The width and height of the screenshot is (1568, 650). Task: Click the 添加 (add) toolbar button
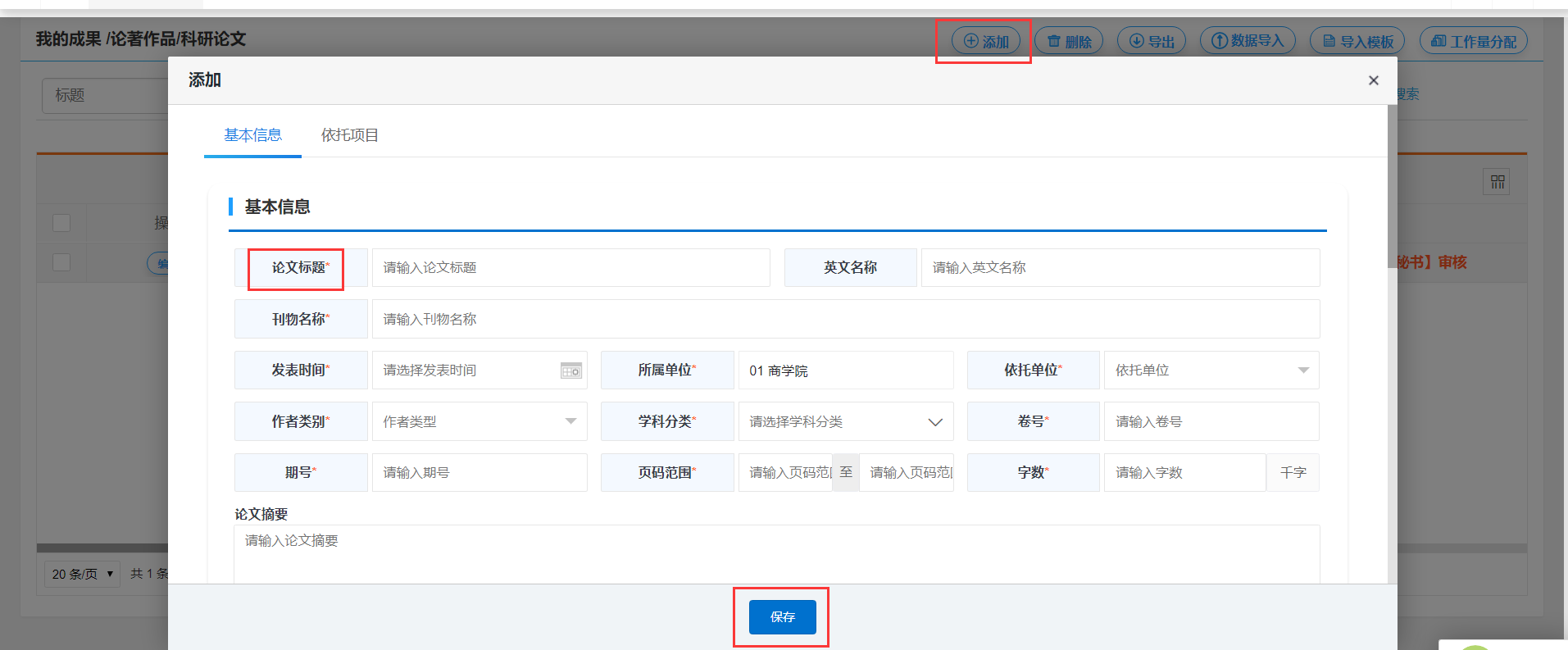[x=986, y=41]
